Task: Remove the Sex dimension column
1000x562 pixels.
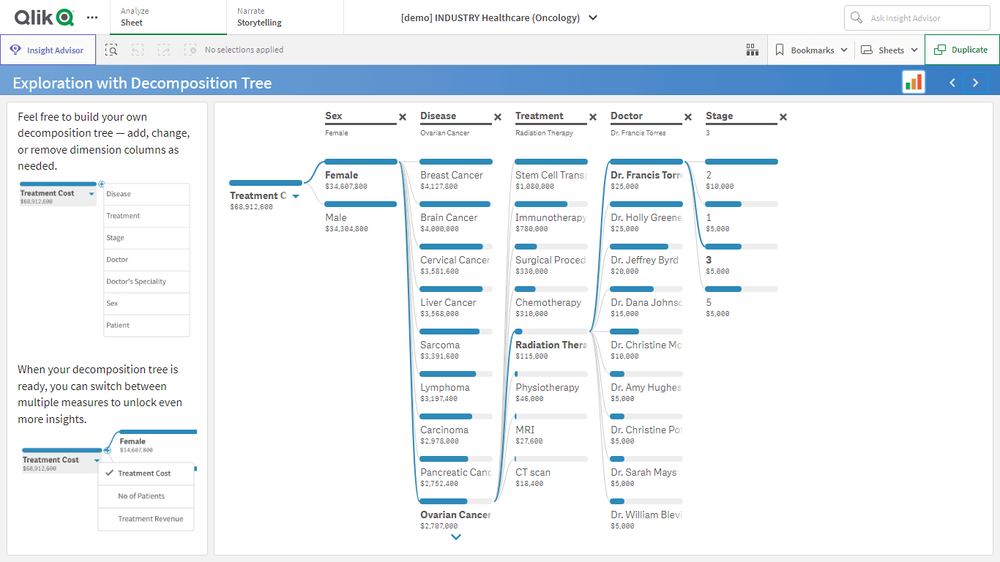Action: pos(403,117)
